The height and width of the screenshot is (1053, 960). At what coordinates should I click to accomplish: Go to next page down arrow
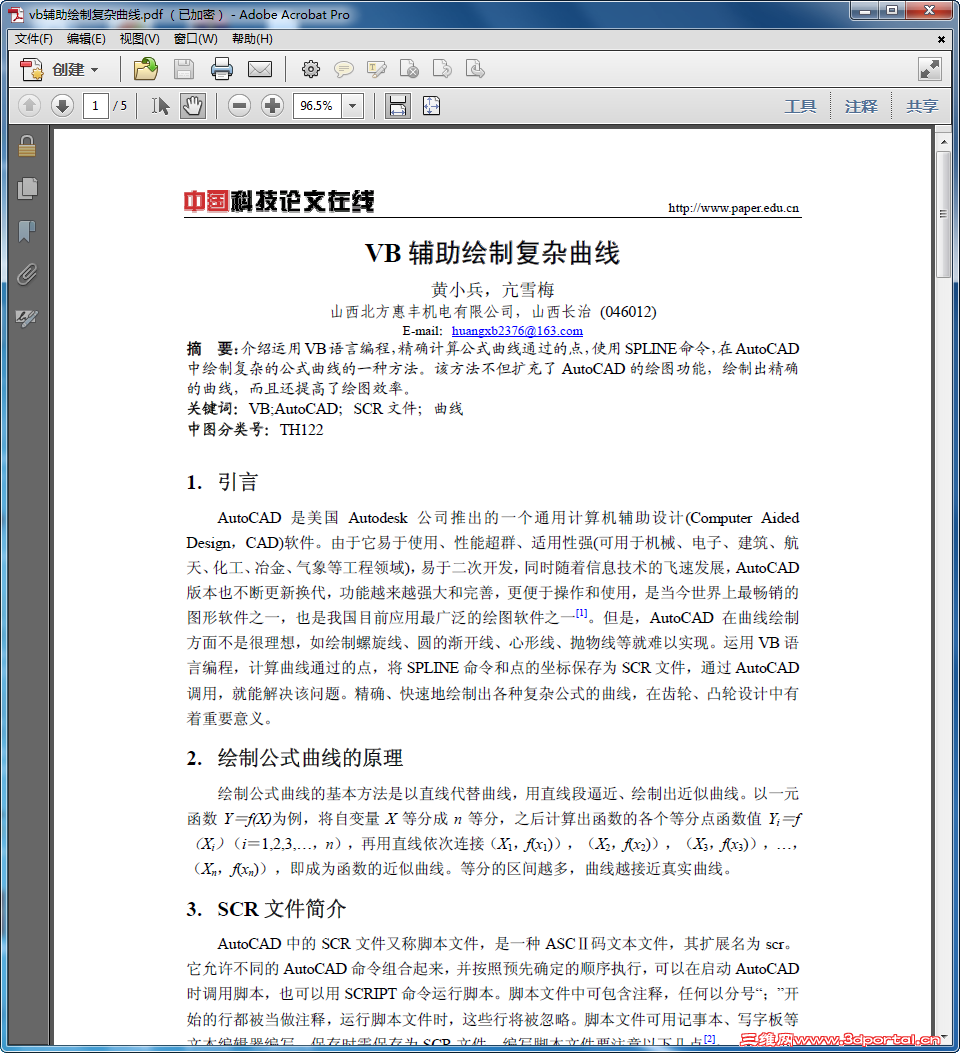[62, 105]
